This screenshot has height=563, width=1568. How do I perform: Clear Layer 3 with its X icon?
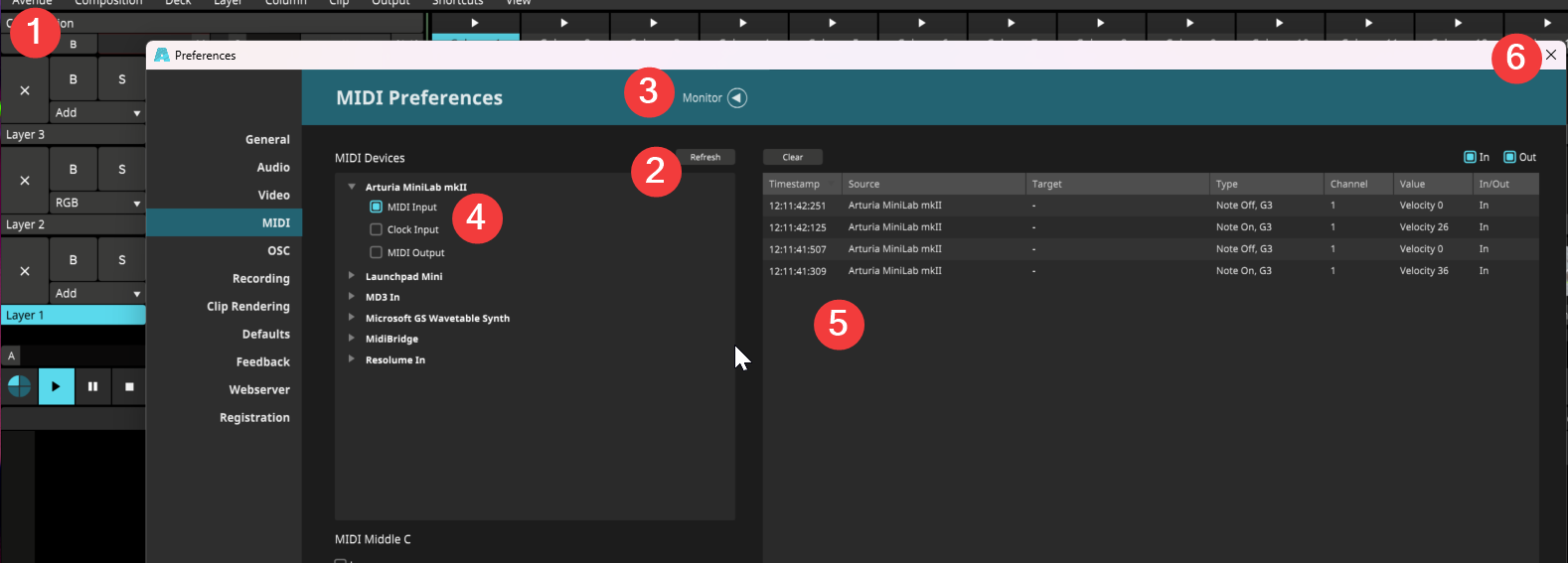[x=25, y=90]
